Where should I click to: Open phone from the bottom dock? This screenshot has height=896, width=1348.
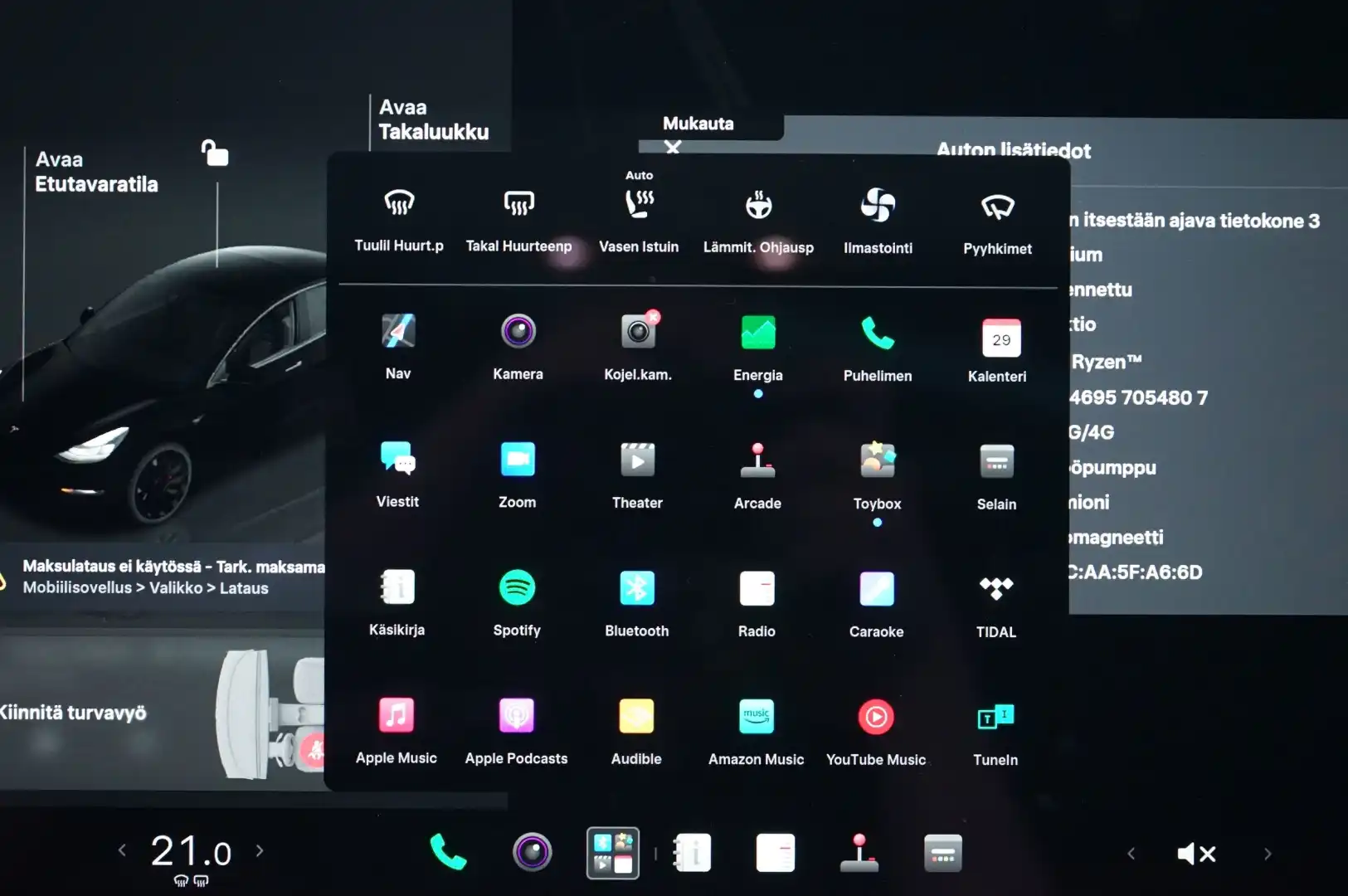[448, 852]
